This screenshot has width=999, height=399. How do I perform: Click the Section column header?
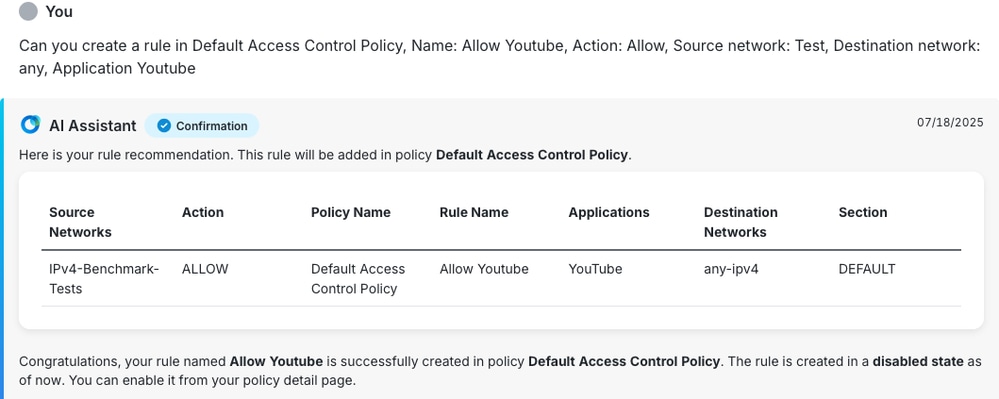point(863,212)
